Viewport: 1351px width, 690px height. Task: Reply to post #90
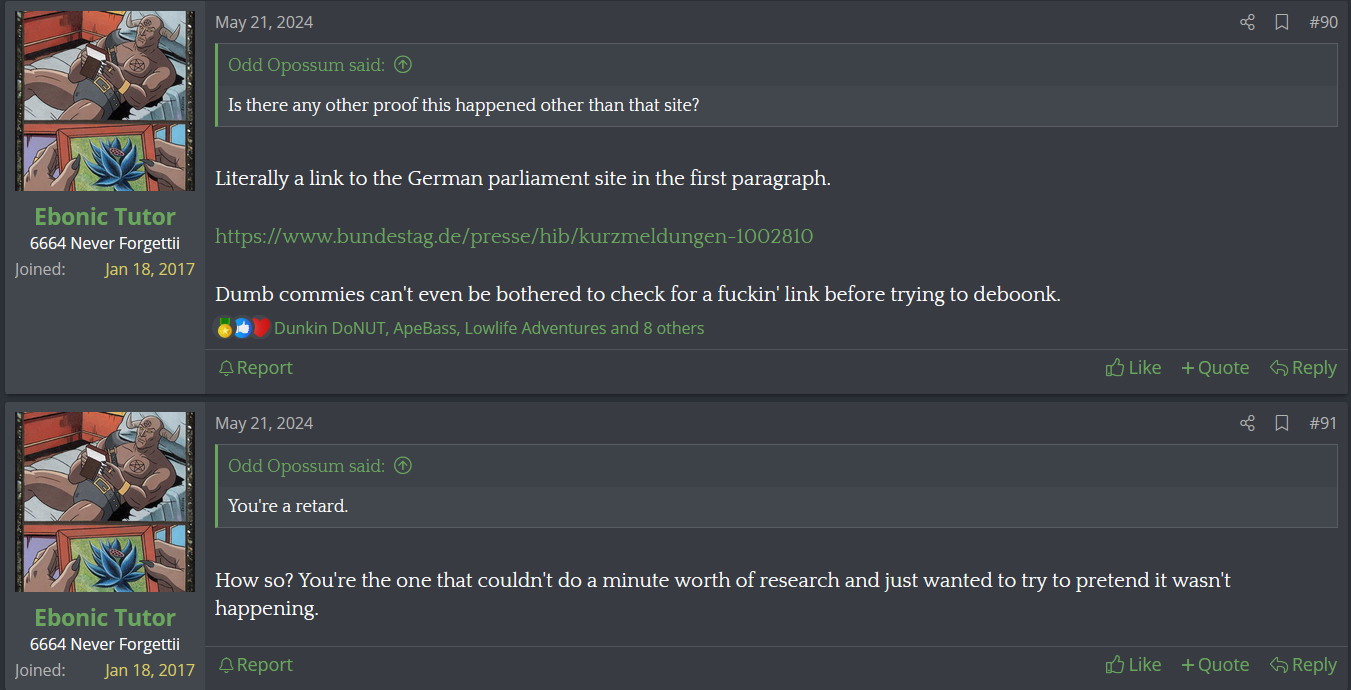tap(1303, 368)
